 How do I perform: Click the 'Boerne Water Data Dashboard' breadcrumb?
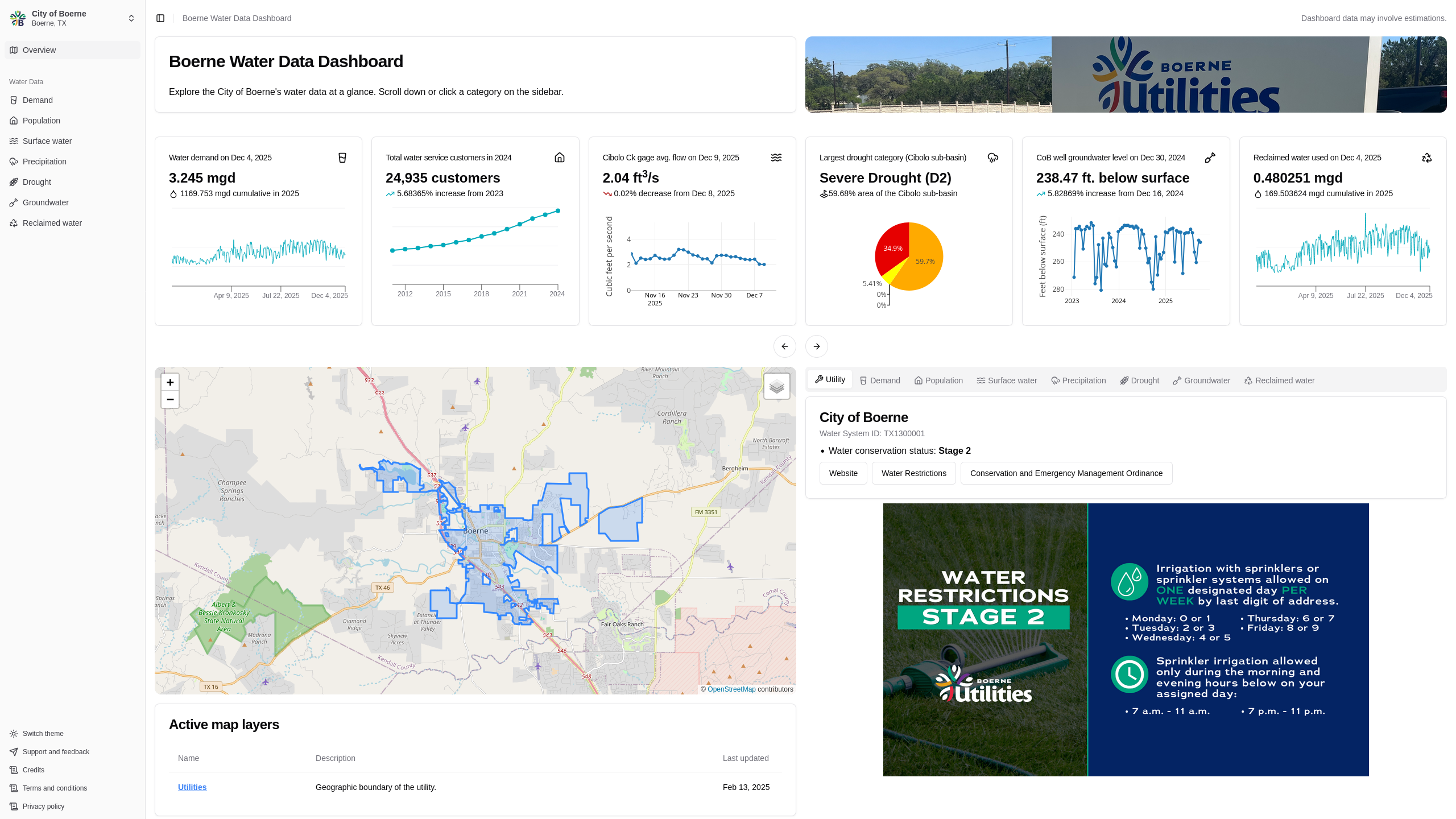coord(237,18)
